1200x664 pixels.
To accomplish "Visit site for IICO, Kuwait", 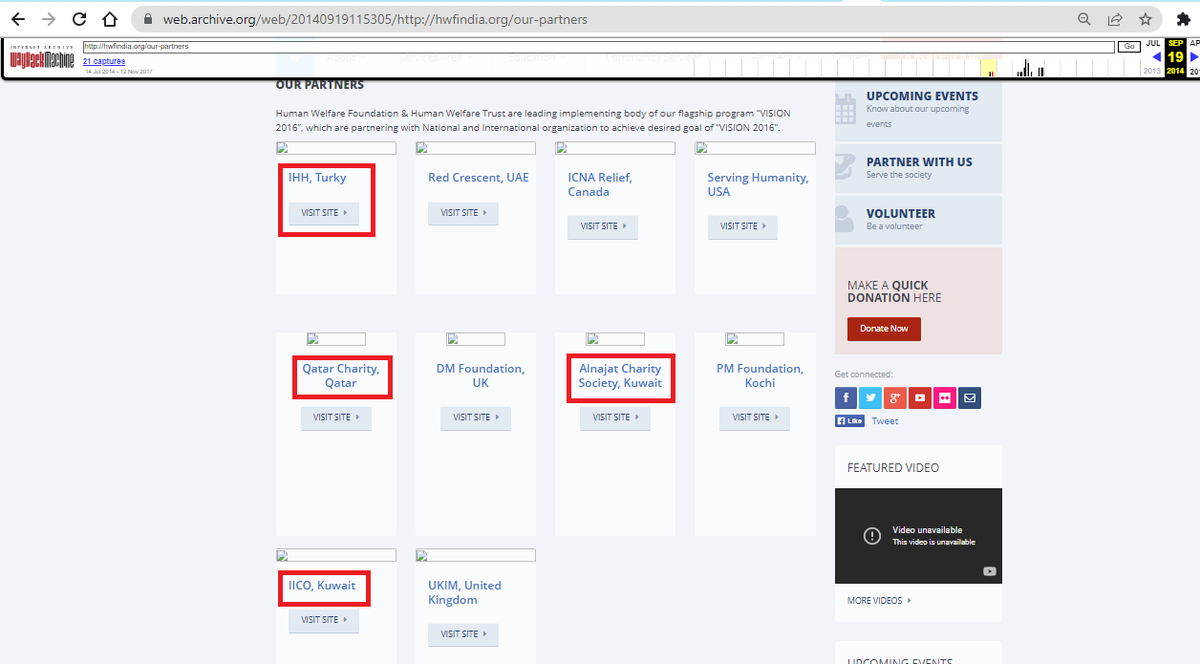I will pos(324,620).
